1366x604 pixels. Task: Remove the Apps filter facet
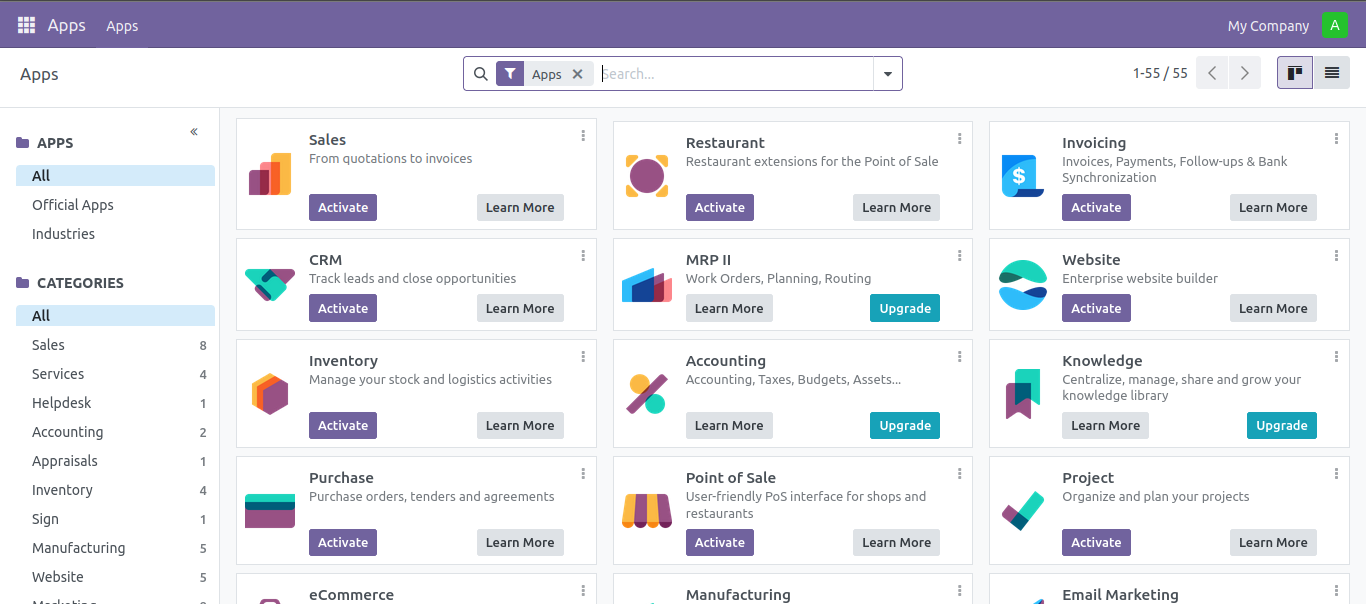pos(577,74)
